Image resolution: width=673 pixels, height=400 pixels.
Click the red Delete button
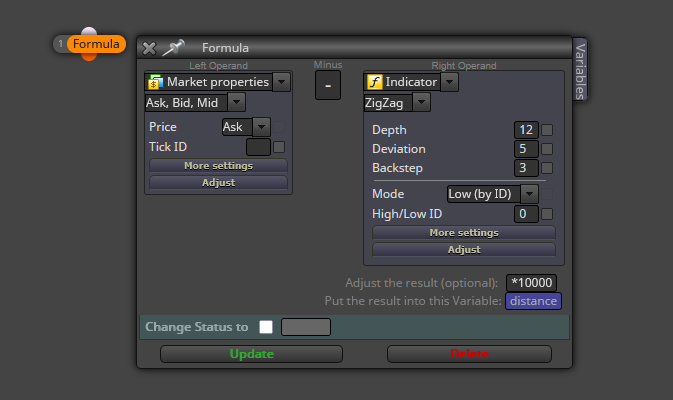point(469,354)
